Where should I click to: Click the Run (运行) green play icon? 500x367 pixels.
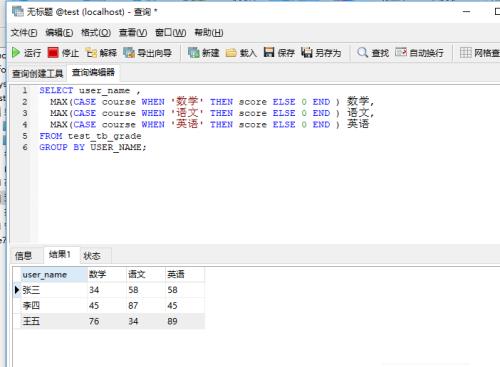(16, 53)
